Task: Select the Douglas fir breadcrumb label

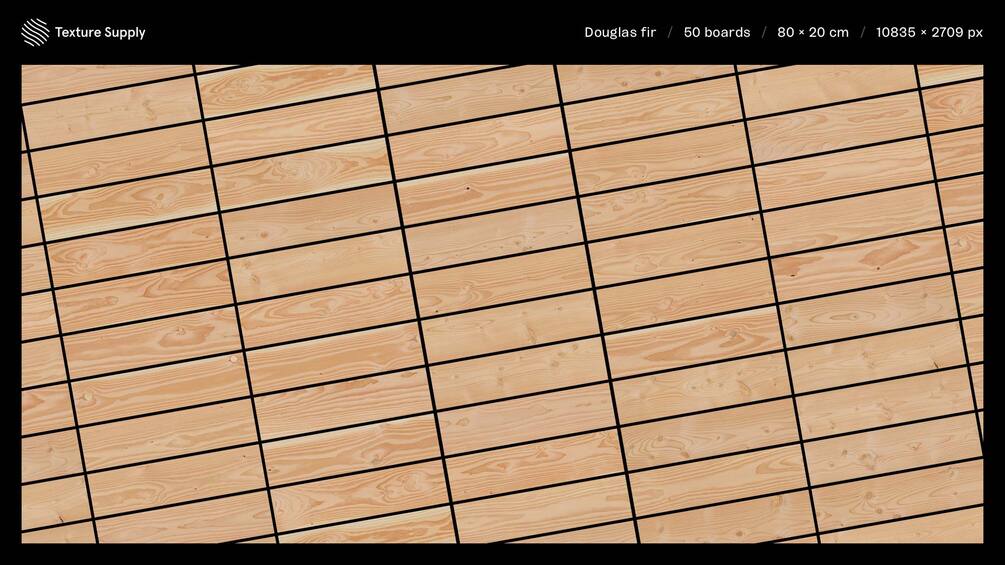Action: [x=620, y=32]
